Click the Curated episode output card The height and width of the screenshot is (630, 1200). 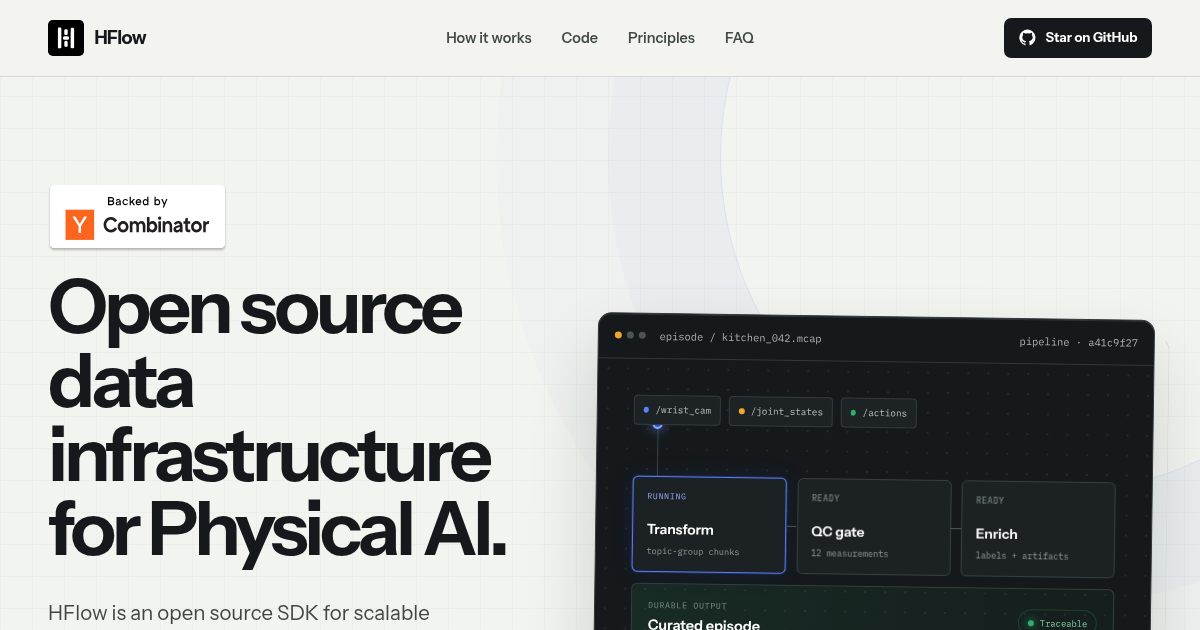(870, 608)
